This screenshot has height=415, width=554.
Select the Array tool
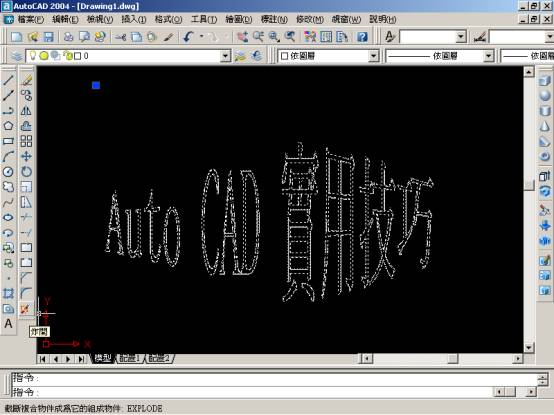point(26,141)
